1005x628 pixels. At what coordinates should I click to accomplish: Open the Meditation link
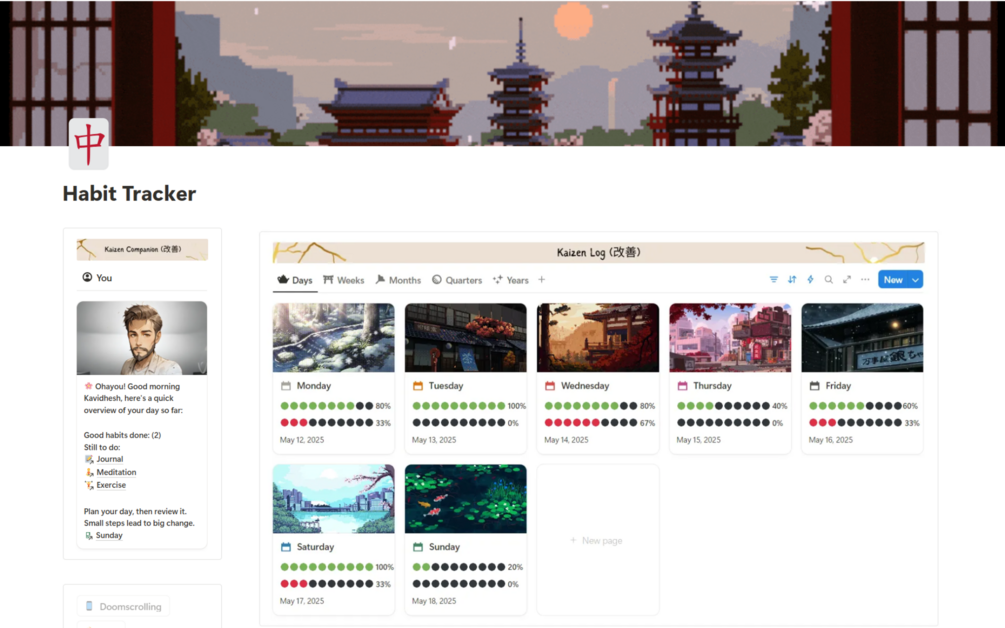(x=116, y=472)
